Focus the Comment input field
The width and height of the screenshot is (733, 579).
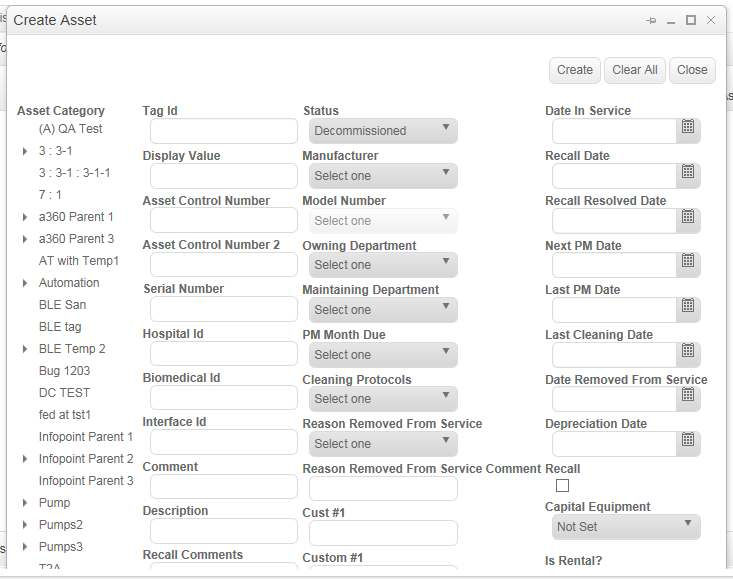point(224,486)
